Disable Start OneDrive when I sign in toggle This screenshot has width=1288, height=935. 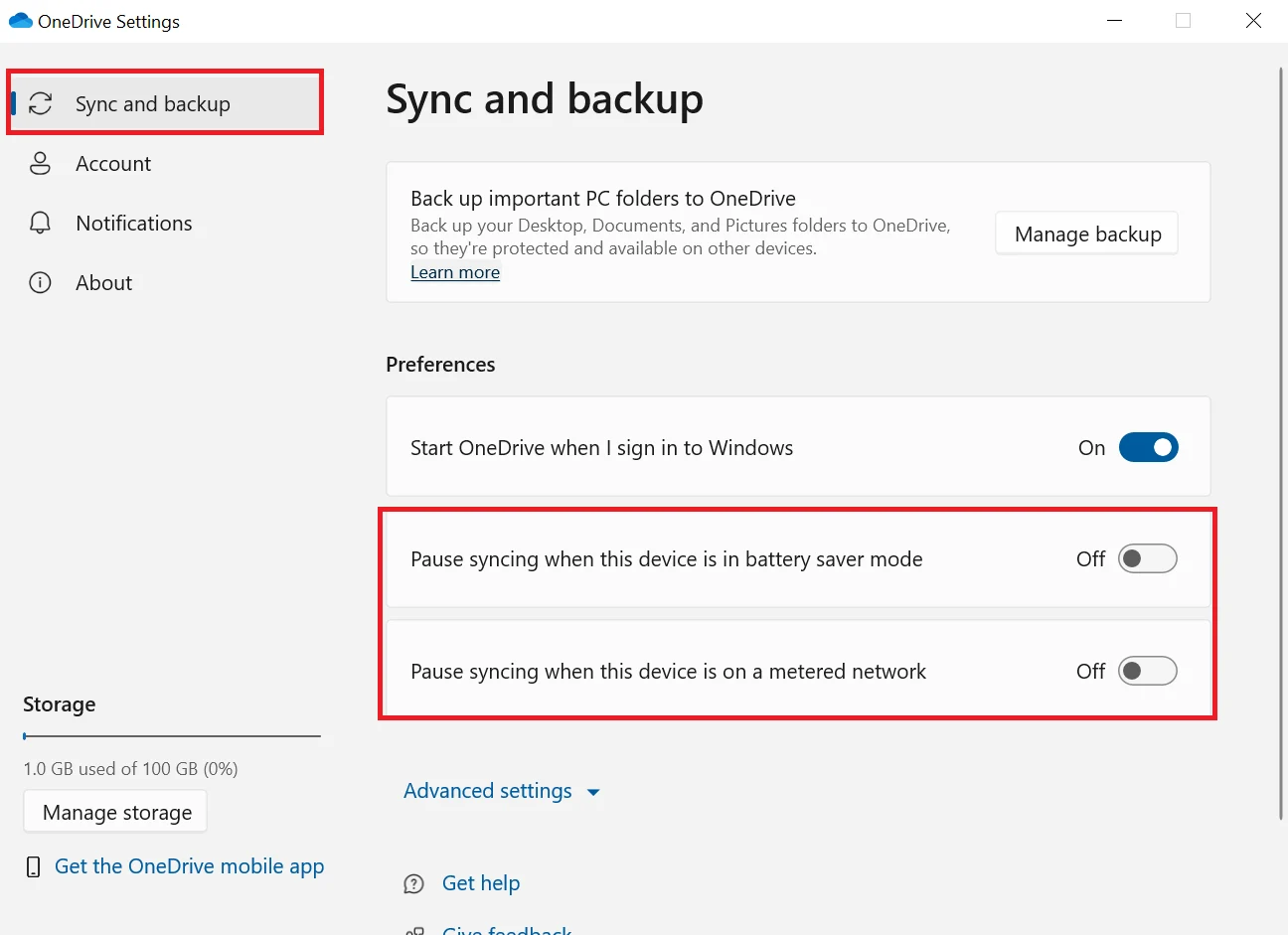click(1148, 448)
